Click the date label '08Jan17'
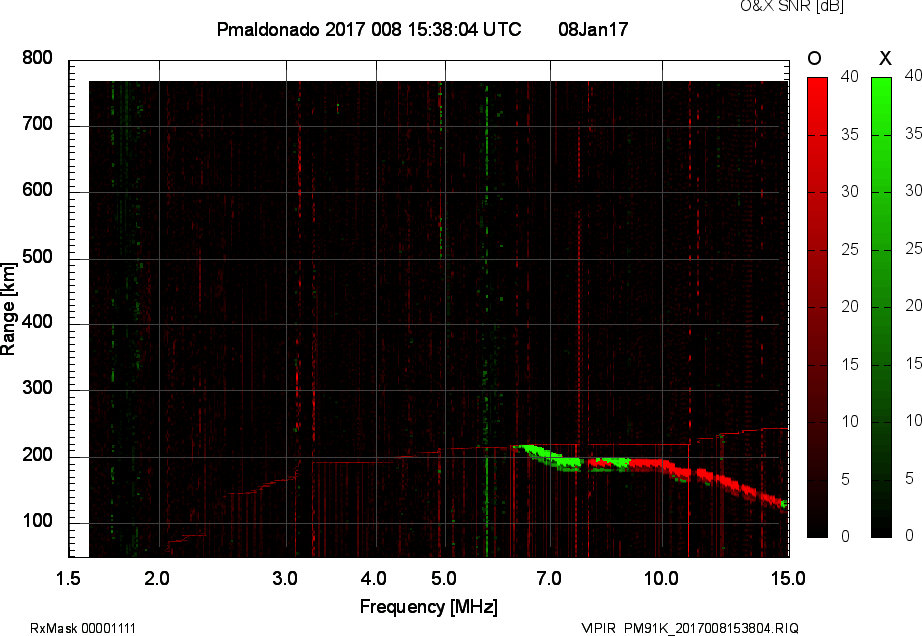This screenshot has width=922, height=636. coord(593,29)
